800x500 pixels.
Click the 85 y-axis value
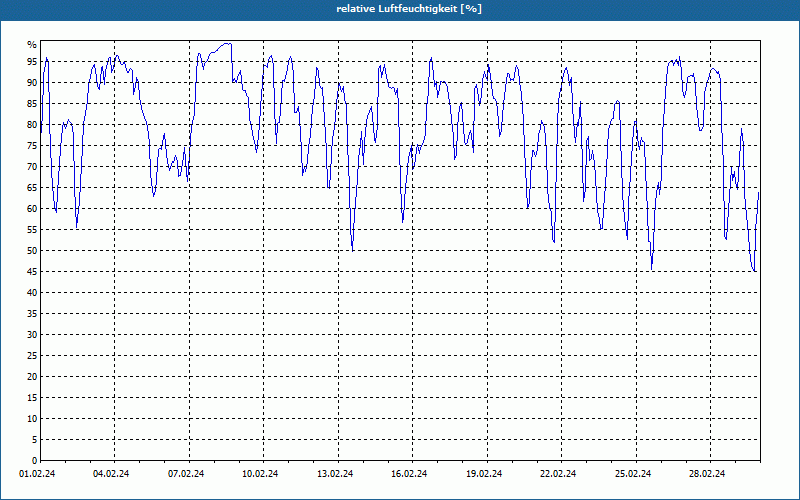(32, 104)
